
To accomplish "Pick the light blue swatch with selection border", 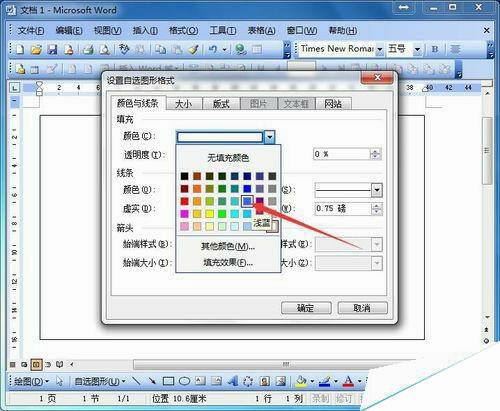I will (x=247, y=201).
